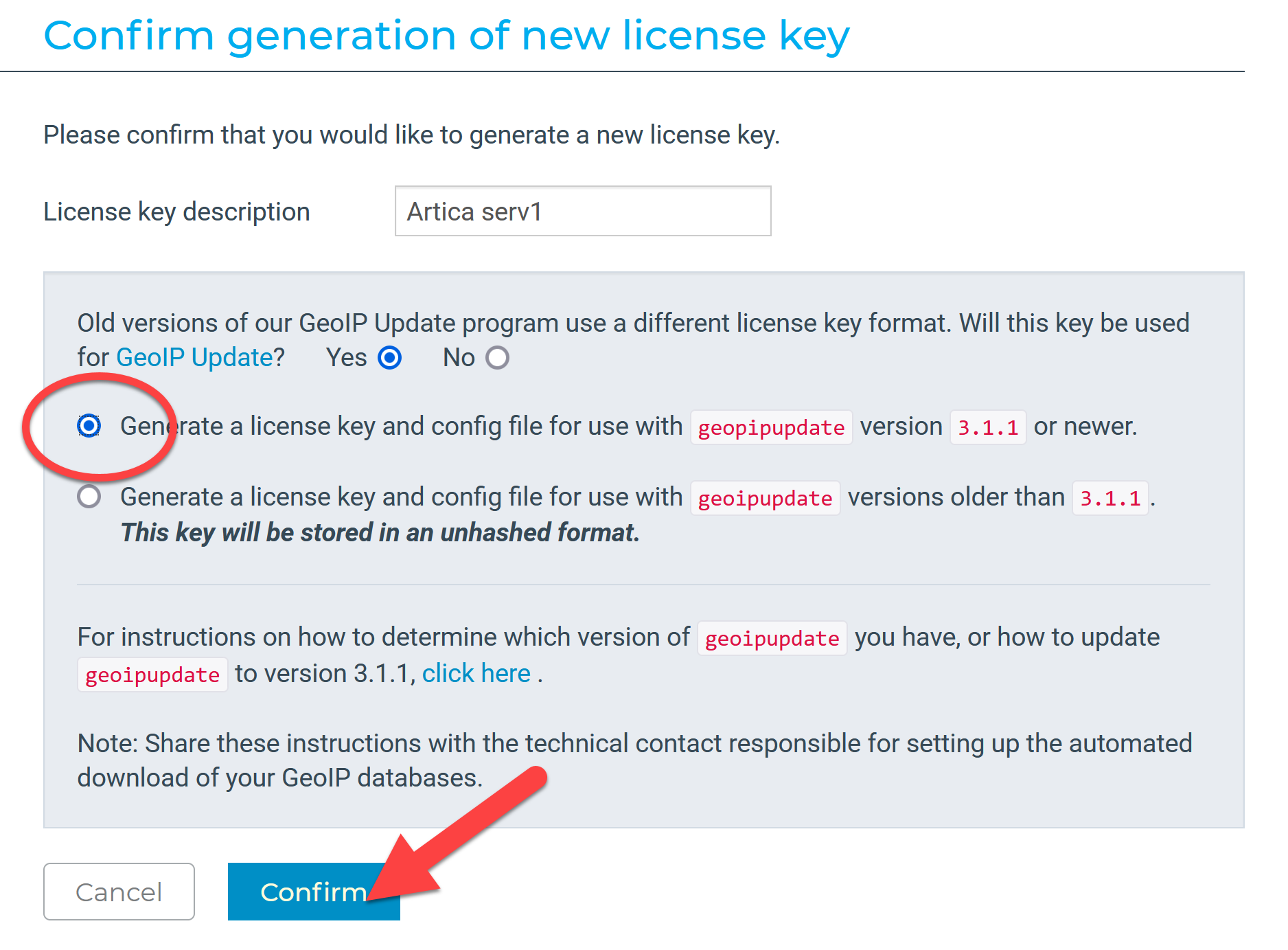Select the No radio button for GeoIP Update

click(497, 358)
